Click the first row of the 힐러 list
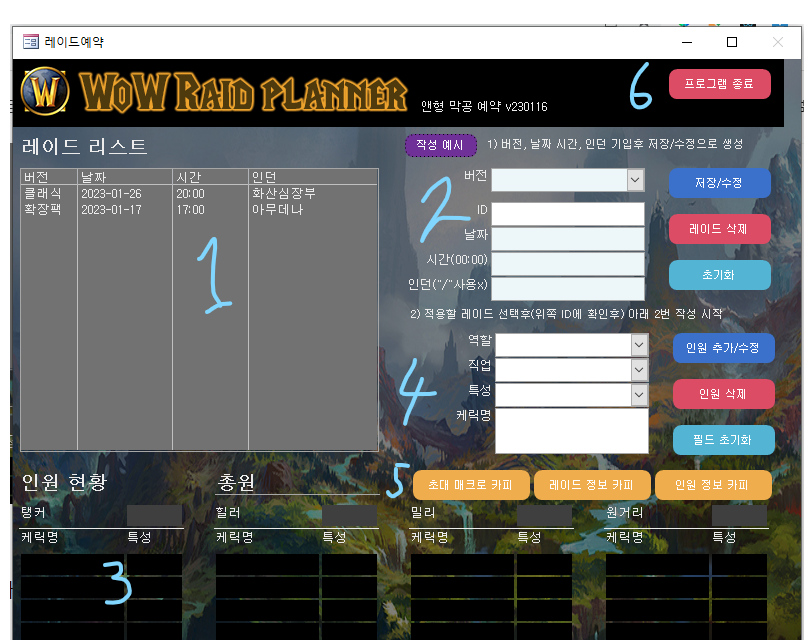The image size is (810, 640). tap(297, 565)
